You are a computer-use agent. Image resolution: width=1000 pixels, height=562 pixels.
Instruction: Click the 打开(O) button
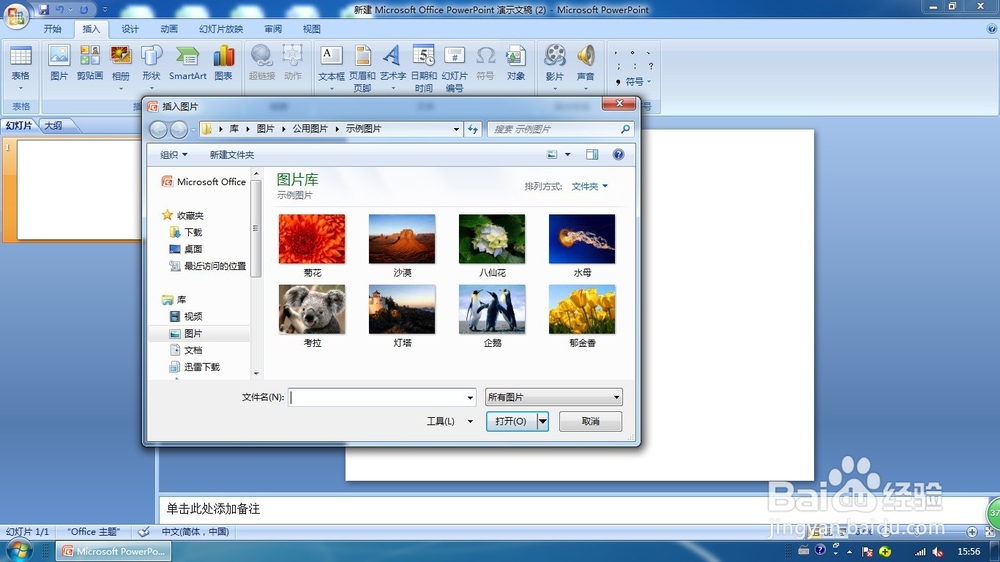pos(511,421)
